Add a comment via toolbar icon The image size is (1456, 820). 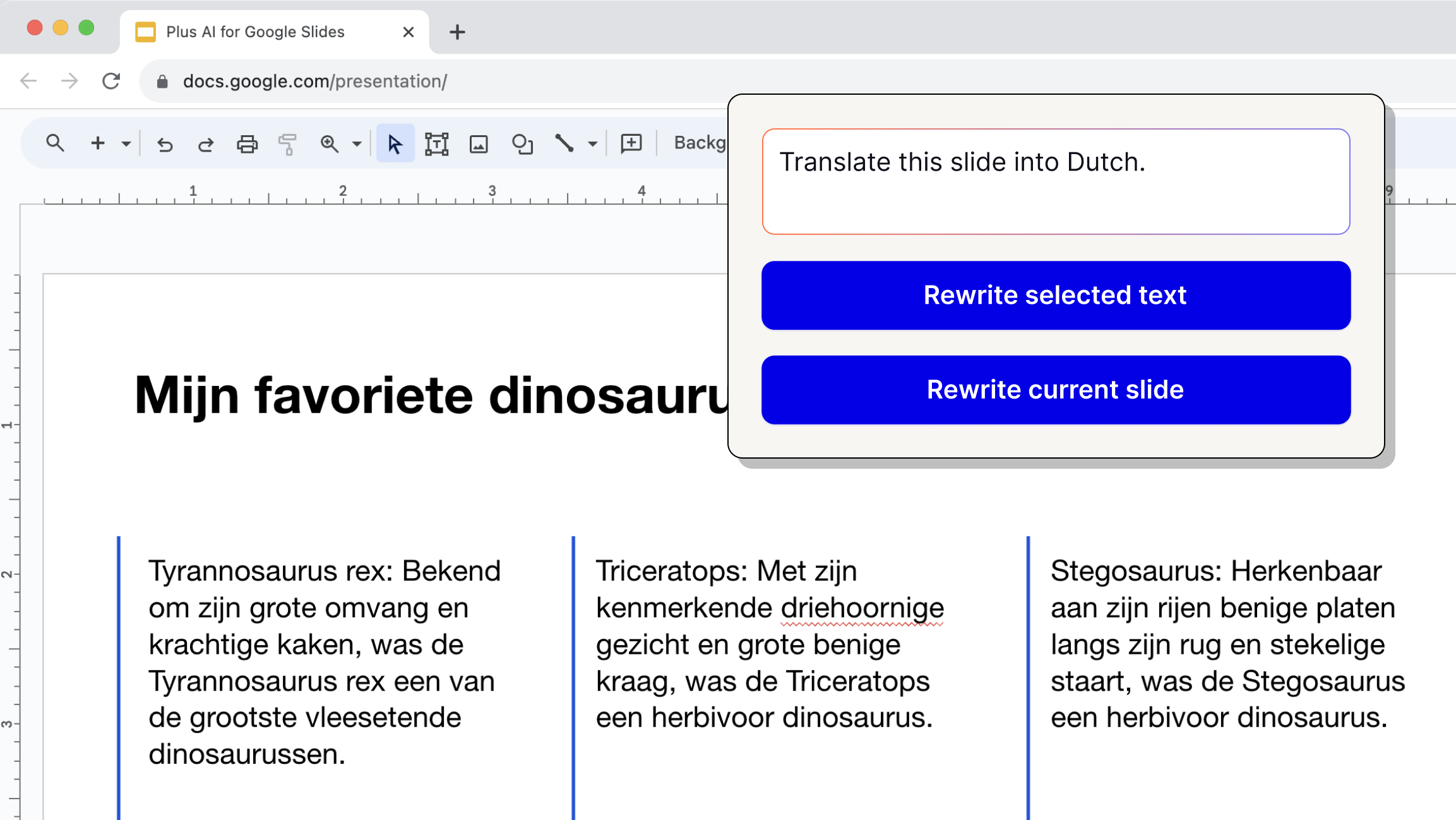click(x=631, y=143)
